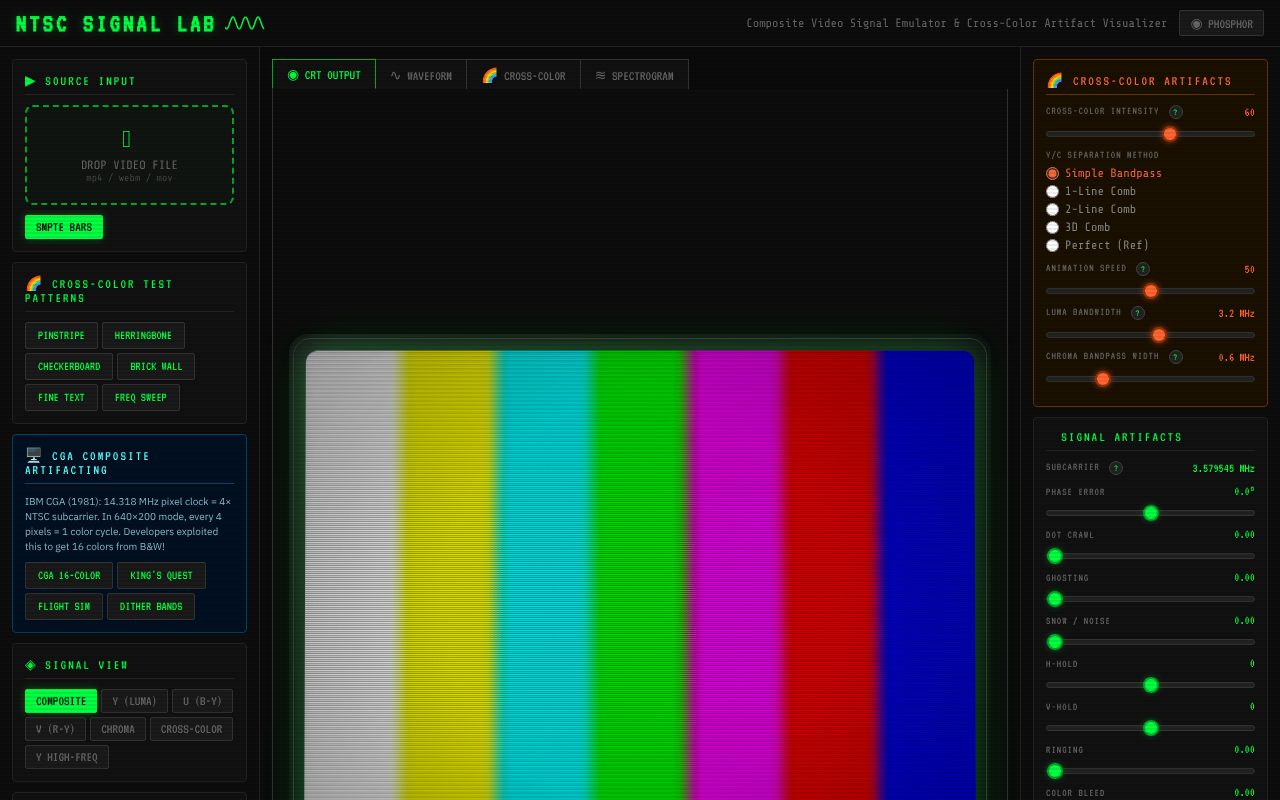The image size is (1280, 800).
Task: Show Chroma signal view
Action: [x=118, y=729]
